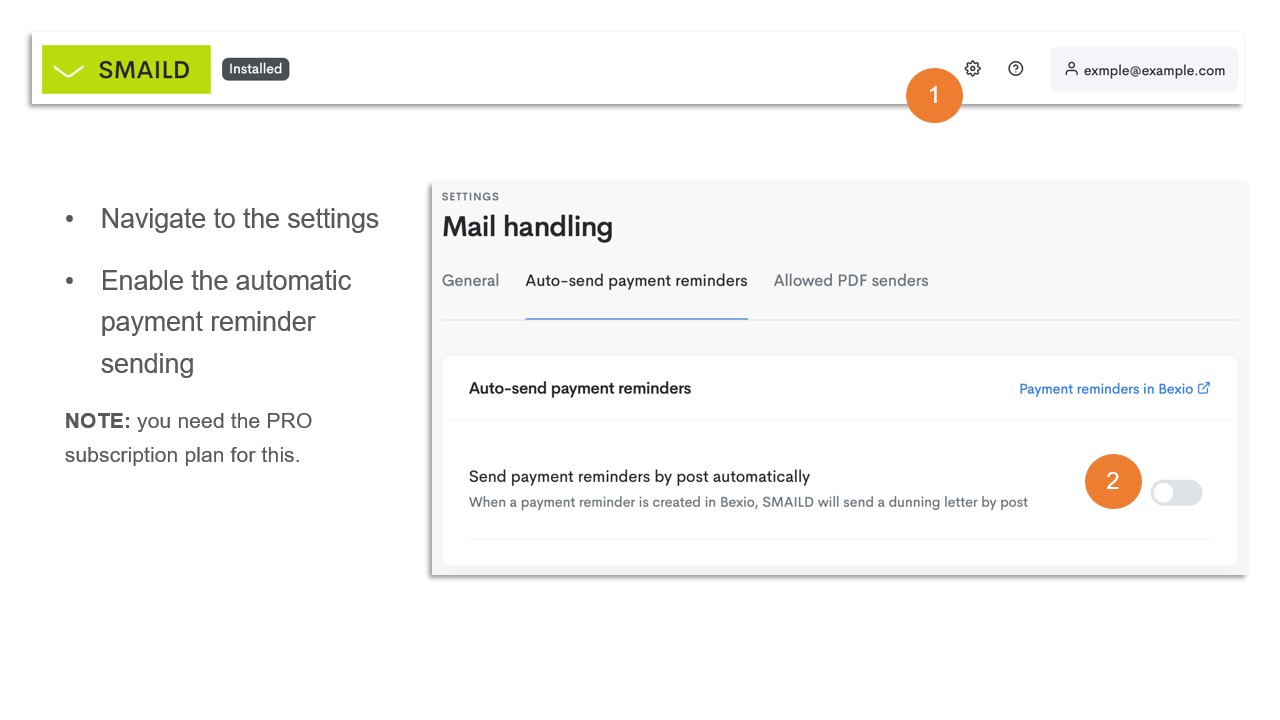Click the orange step marker numbered 1
Viewport: 1280px width, 720px height.
pos(934,95)
